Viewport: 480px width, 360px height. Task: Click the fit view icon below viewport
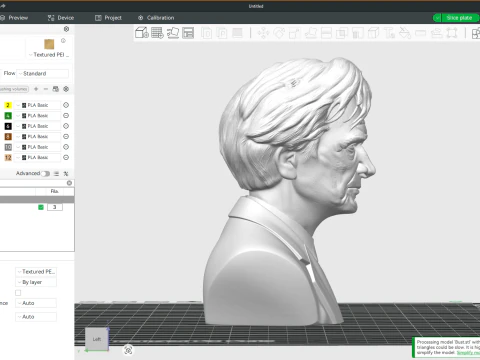click(128, 350)
